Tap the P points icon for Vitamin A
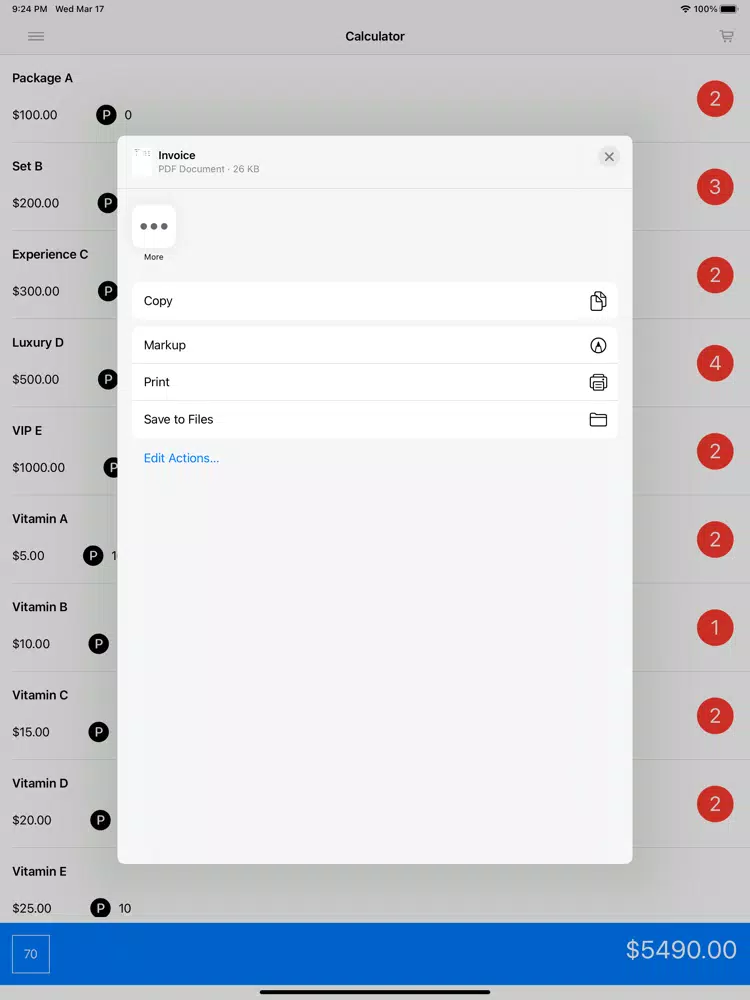 click(x=93, y=555)
